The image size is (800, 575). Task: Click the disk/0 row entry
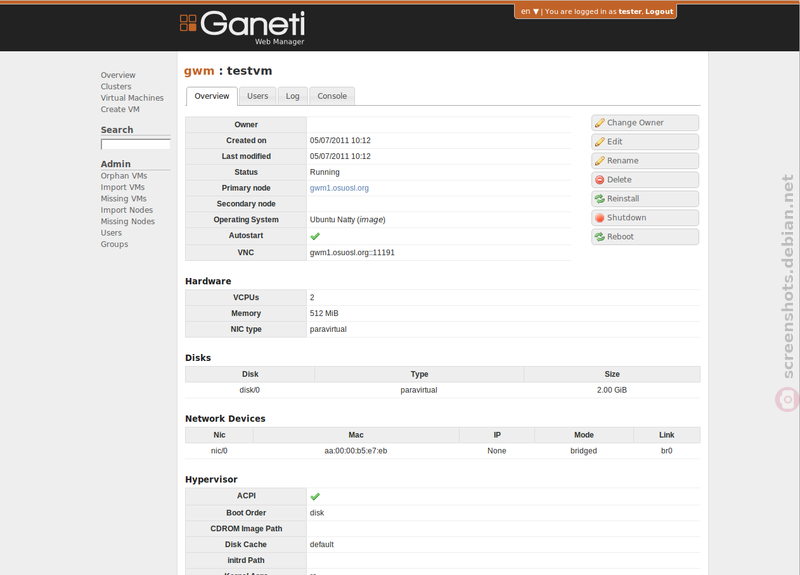pyautogui.click(x=249, y=390)
